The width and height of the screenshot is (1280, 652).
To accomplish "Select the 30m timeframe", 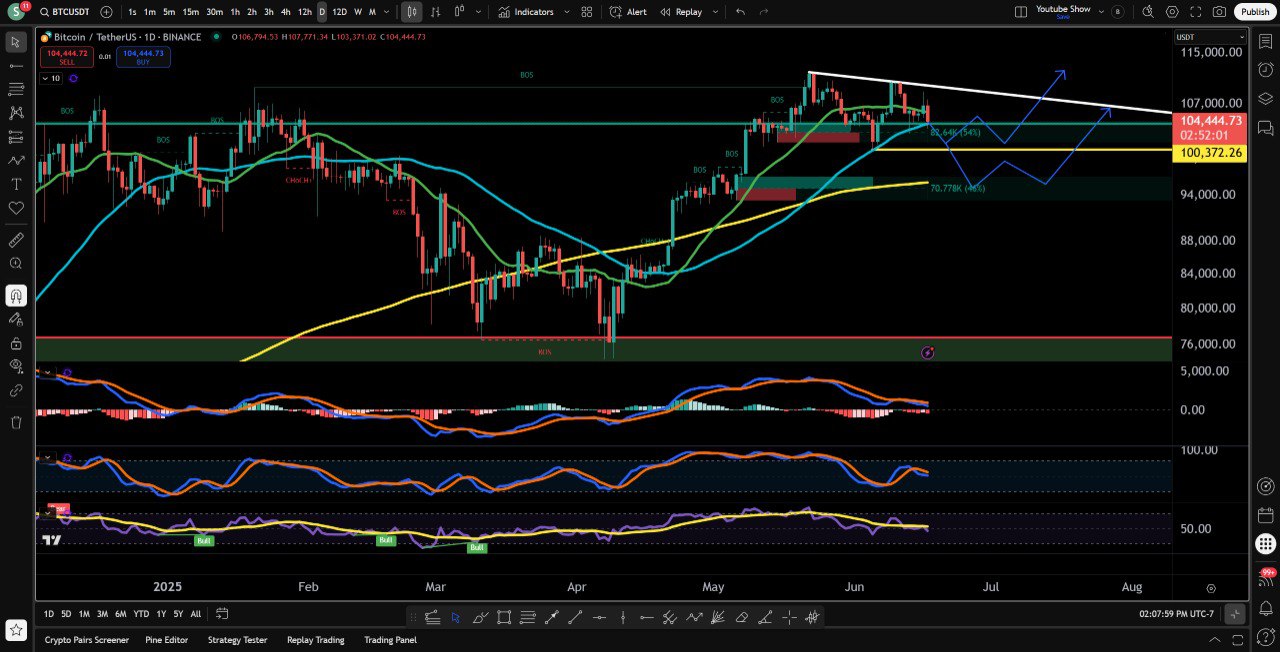I will 214,12.
